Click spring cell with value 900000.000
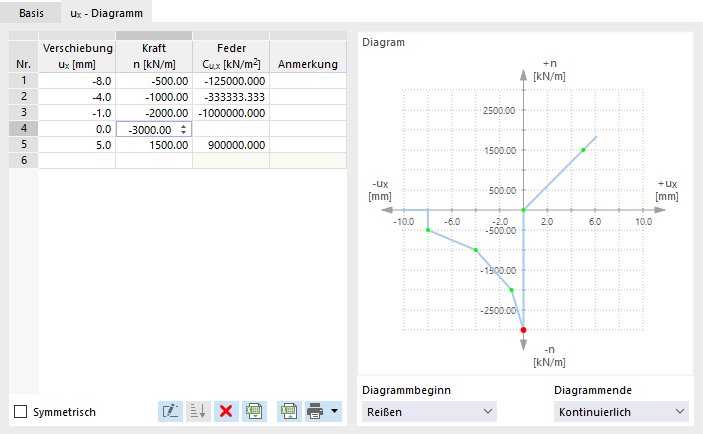Screen dimensions: 703x434 click(231, 145)
